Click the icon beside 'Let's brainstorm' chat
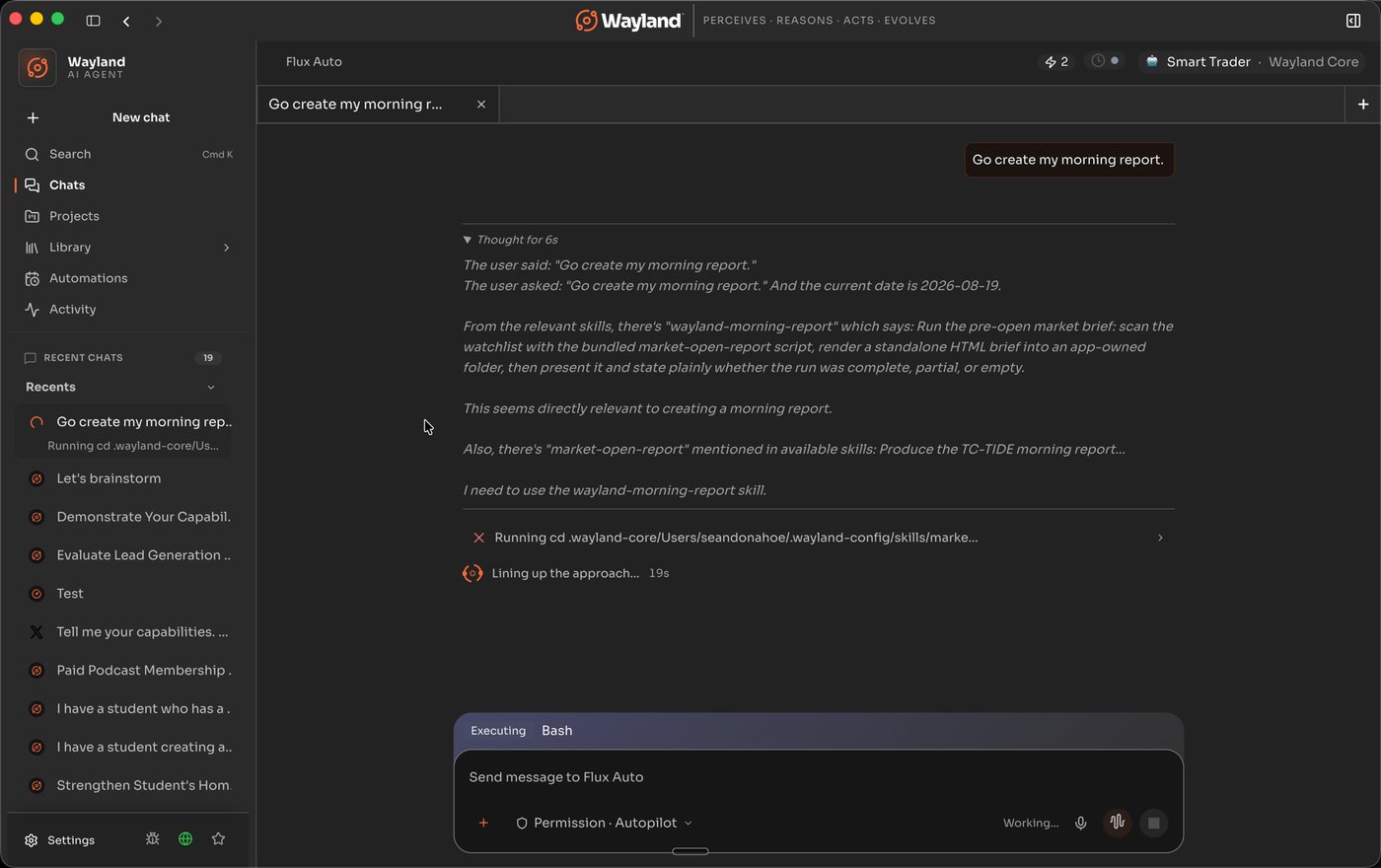1381x868 pixels. pyautogui.click(x=36, y=478)
